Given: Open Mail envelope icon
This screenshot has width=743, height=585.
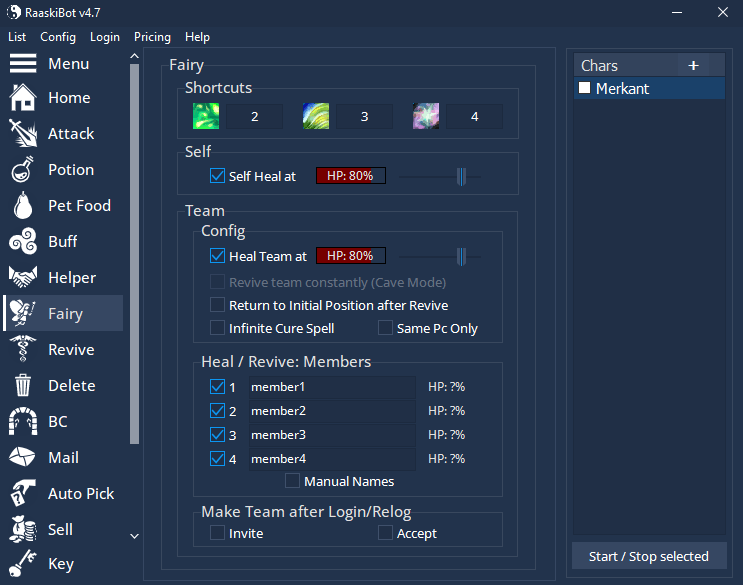Looking at the screenshot, I should 23,458.
